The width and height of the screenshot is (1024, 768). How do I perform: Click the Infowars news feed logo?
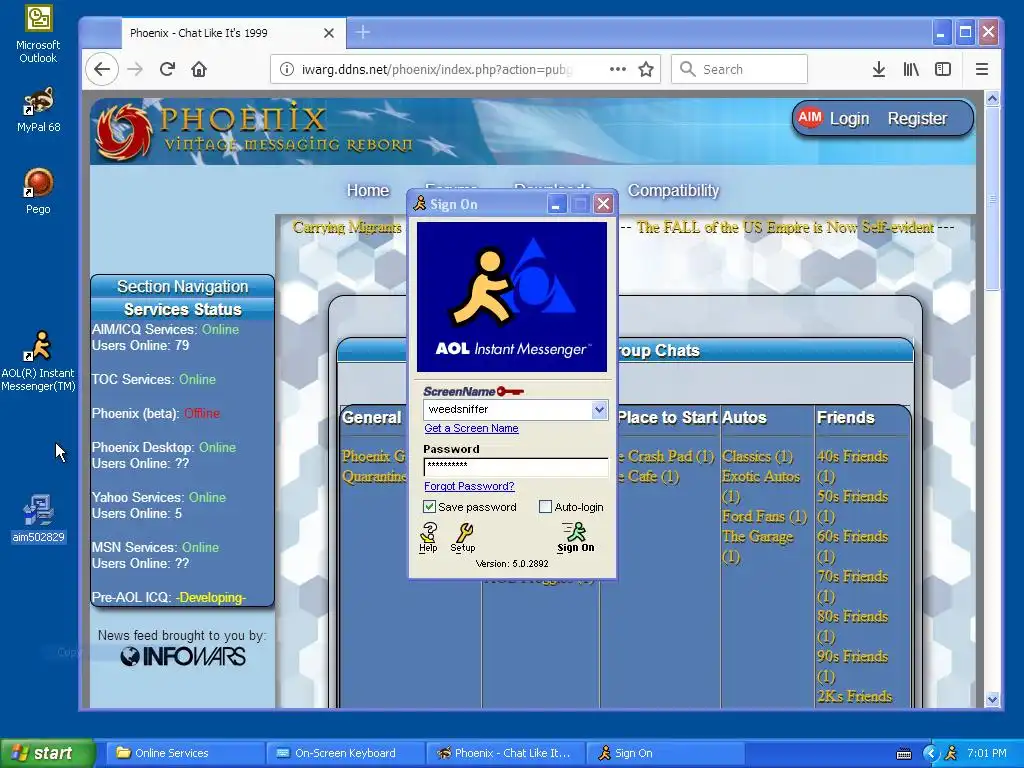pyautogui.click(x=183, y=656)
